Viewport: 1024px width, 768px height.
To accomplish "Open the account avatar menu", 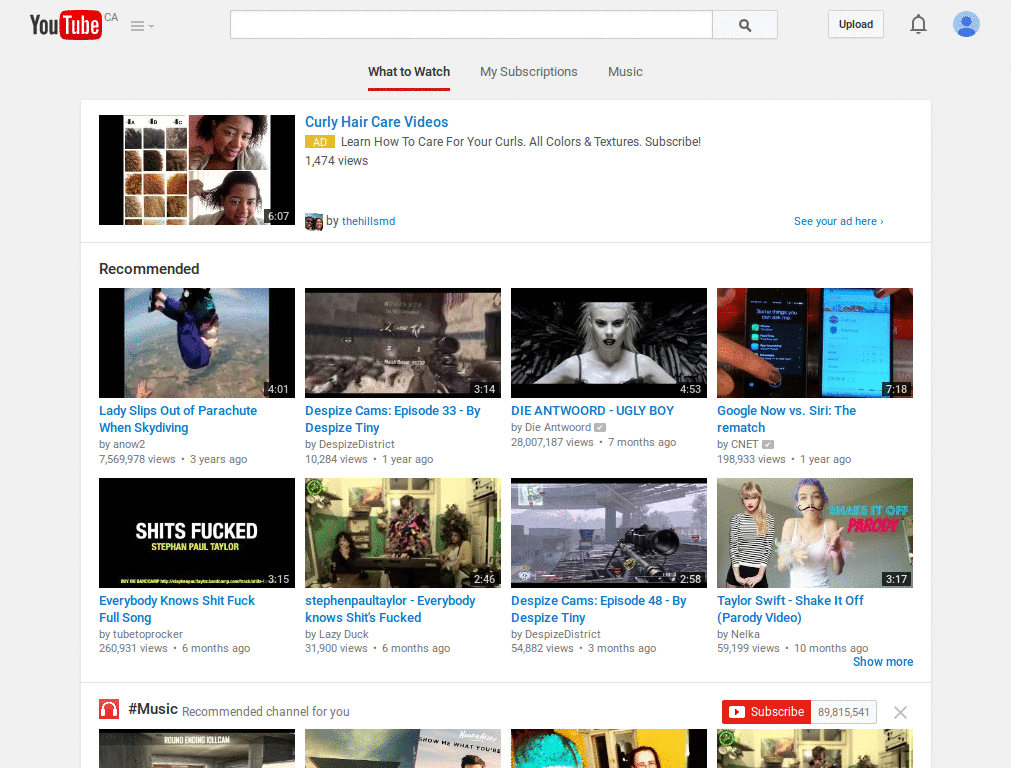I will [966, 25].
